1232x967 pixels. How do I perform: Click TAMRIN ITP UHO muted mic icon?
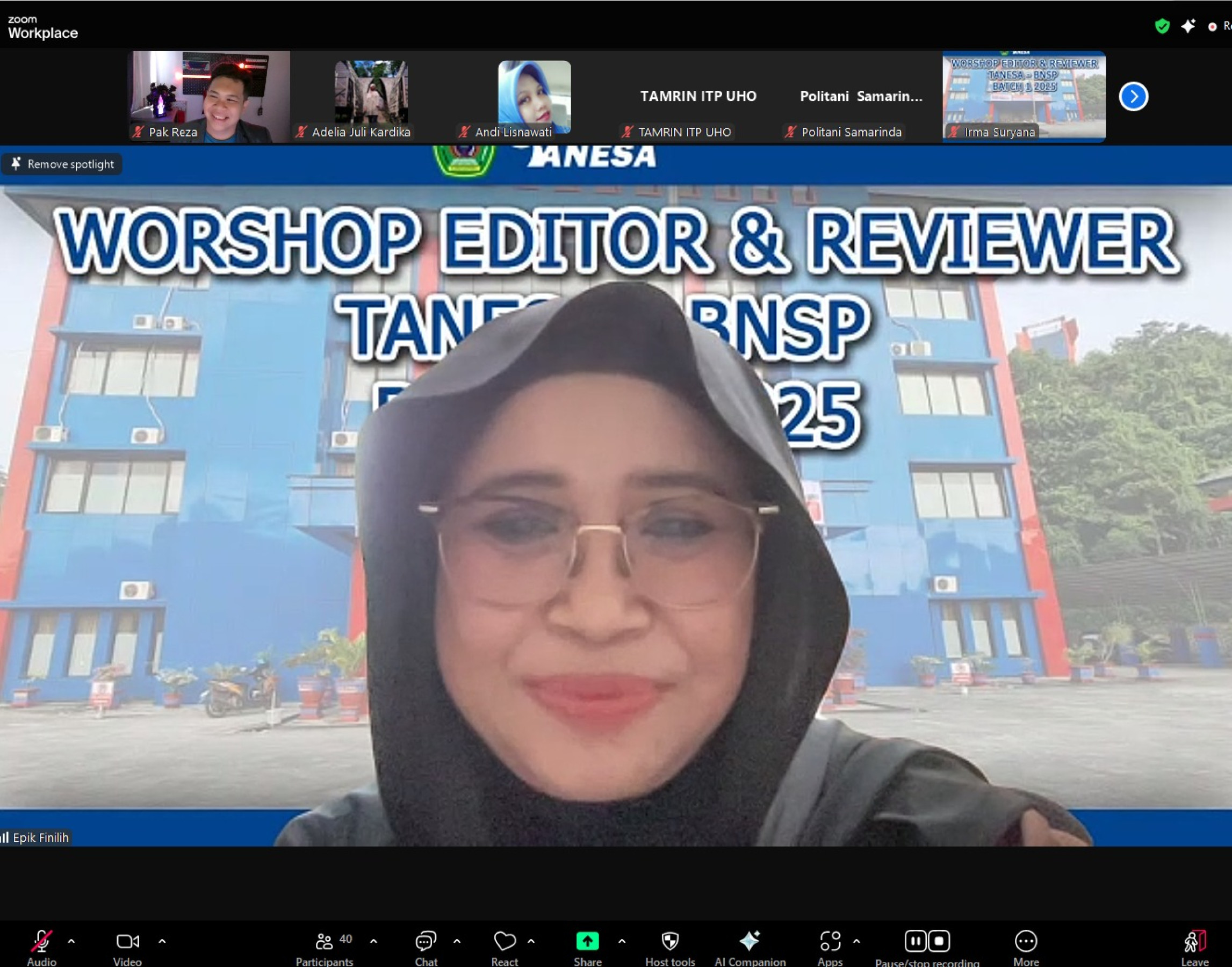628,132
